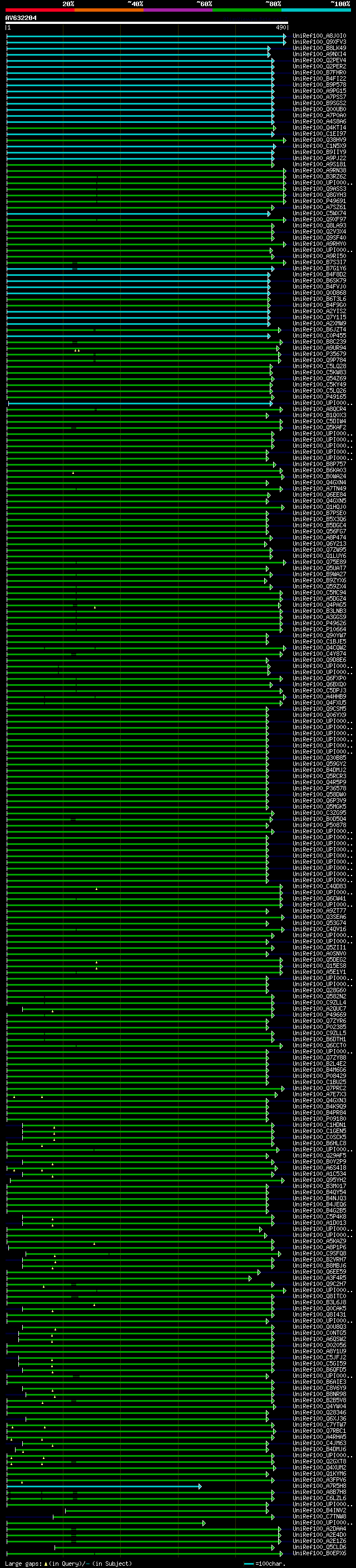Click hit label UniRef100_Q9CSM5

tap(319, 709)
